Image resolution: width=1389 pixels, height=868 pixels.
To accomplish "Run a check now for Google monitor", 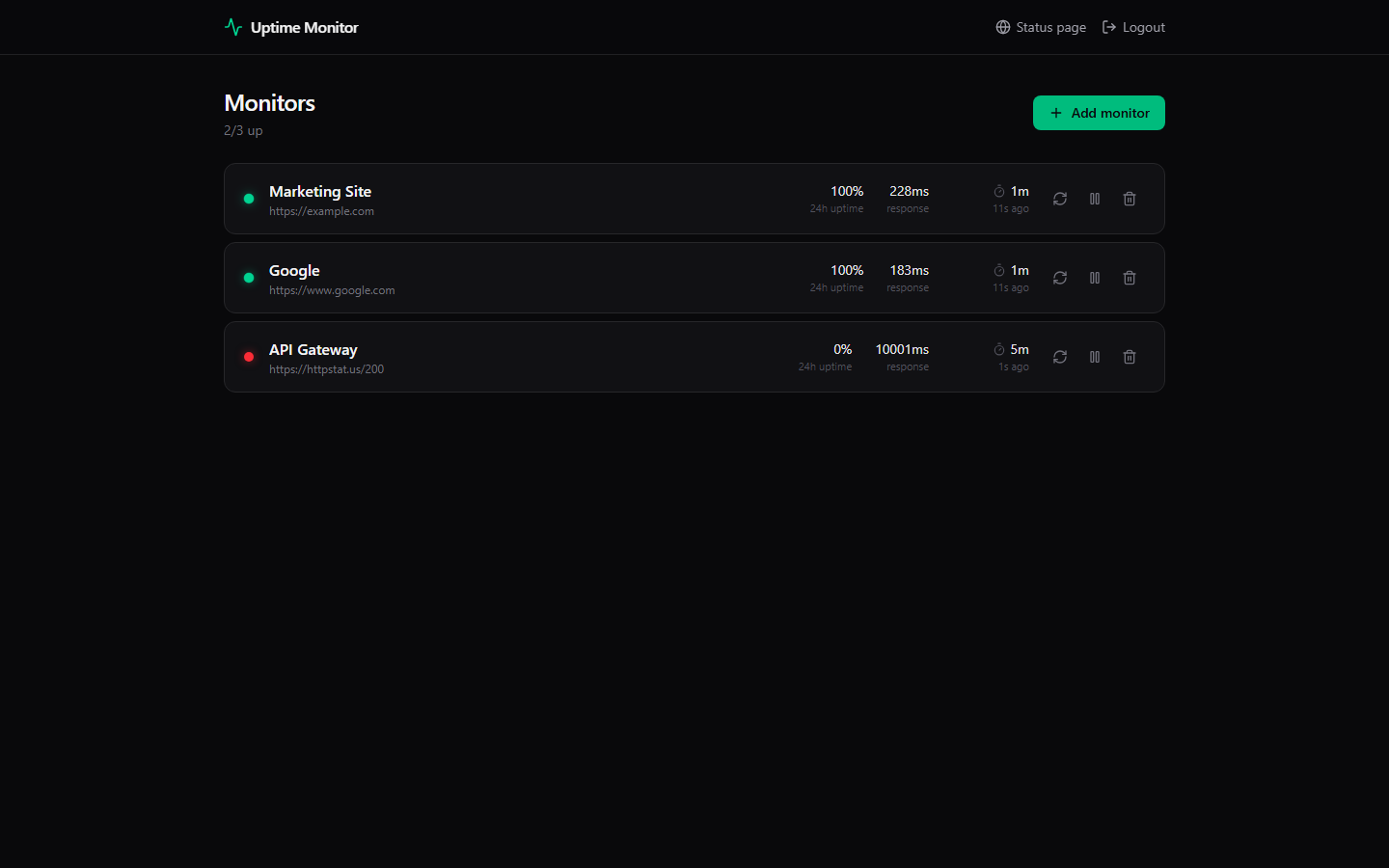I will (x=1060, y=278).
